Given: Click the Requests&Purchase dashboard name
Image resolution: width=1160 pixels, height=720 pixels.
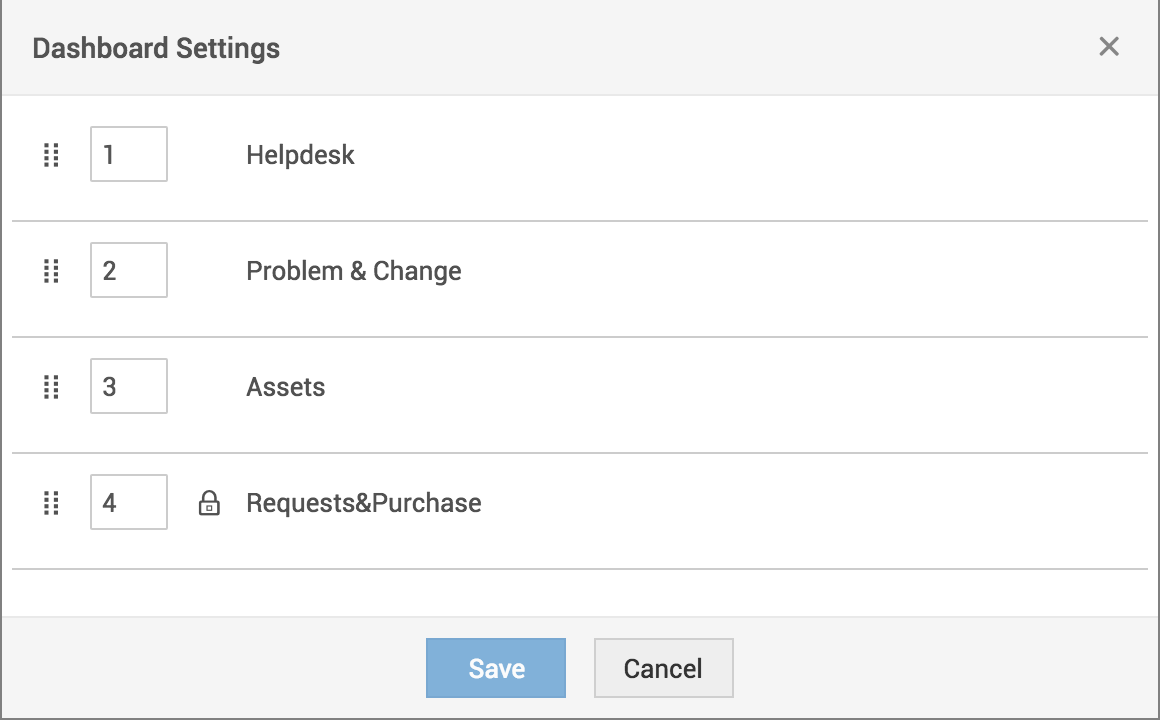Looking at the screenshot, I should click(x=364, y=503).
